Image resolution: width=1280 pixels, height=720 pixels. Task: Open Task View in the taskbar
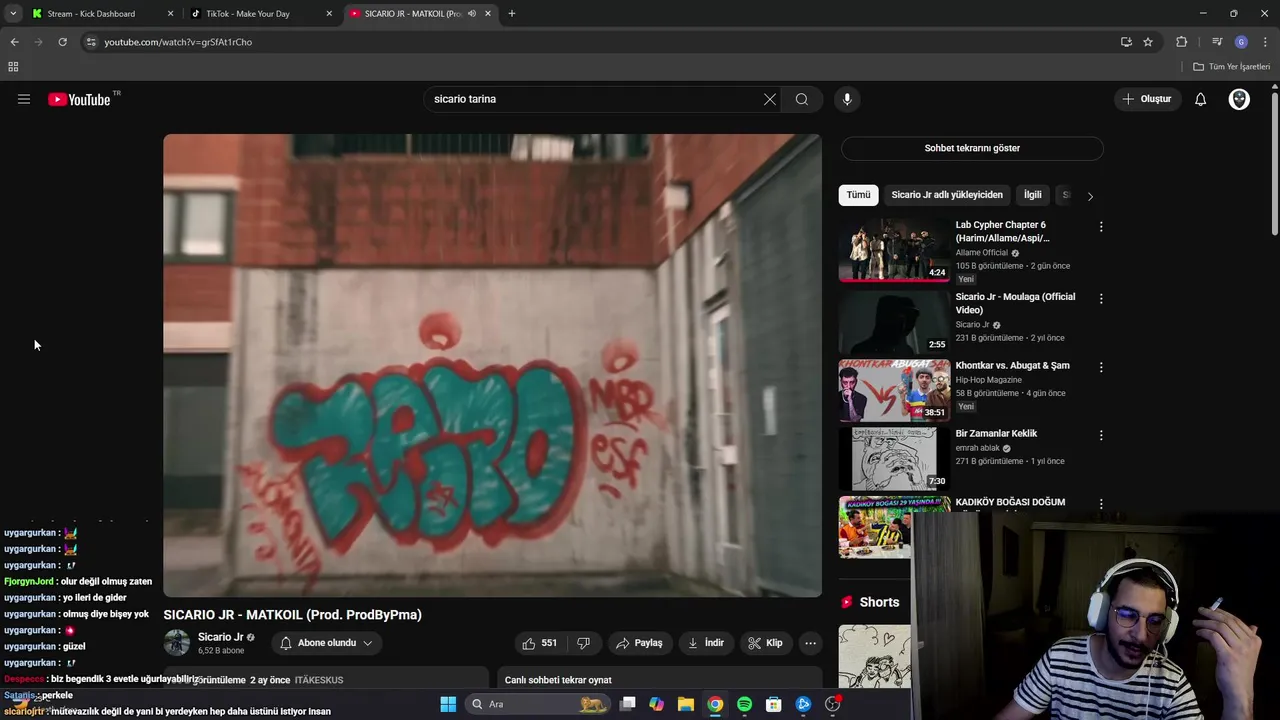[627, 704]
